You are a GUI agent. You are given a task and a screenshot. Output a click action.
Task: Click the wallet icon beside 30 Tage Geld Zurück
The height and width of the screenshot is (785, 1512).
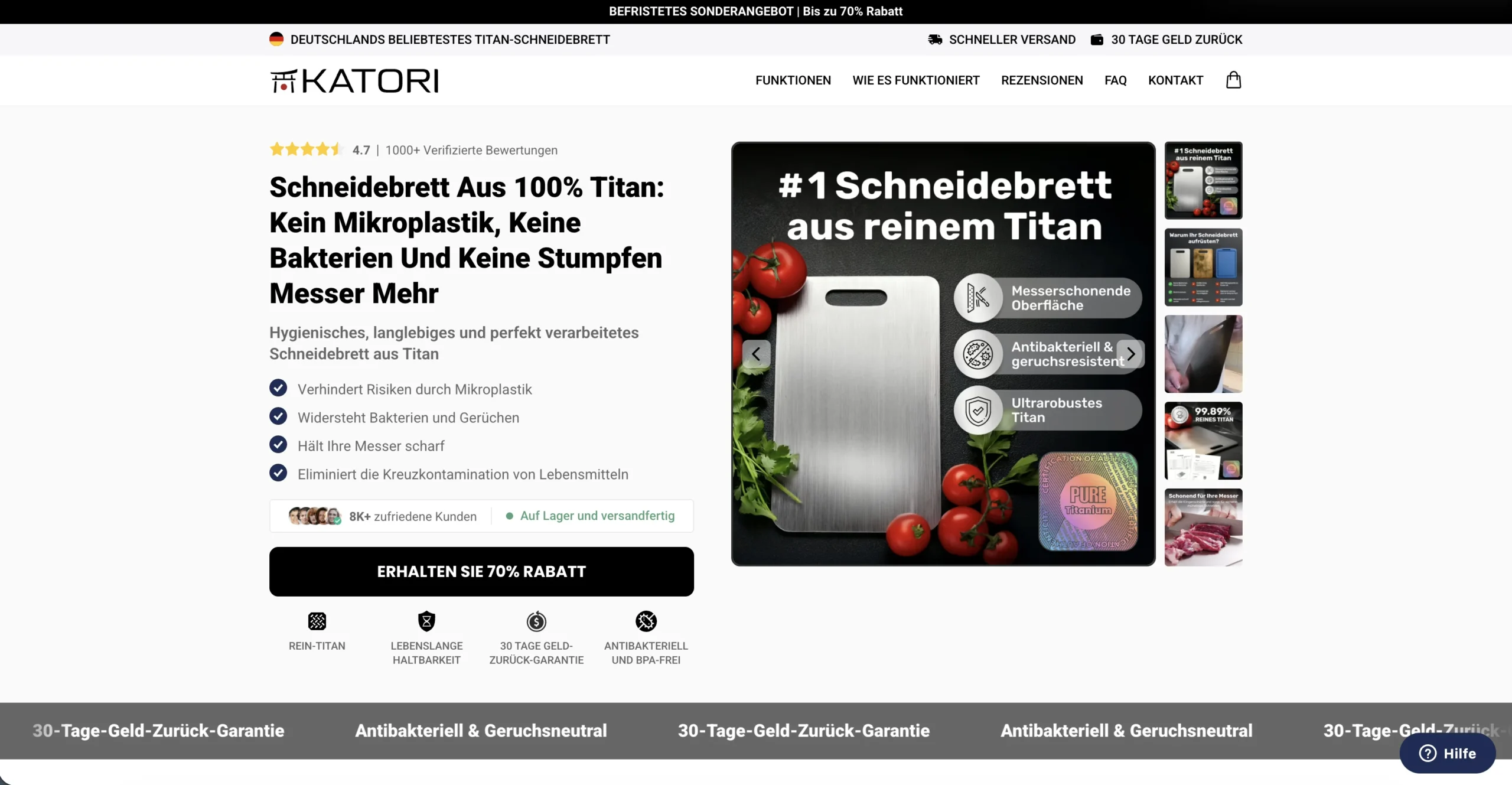[1097, 40]
